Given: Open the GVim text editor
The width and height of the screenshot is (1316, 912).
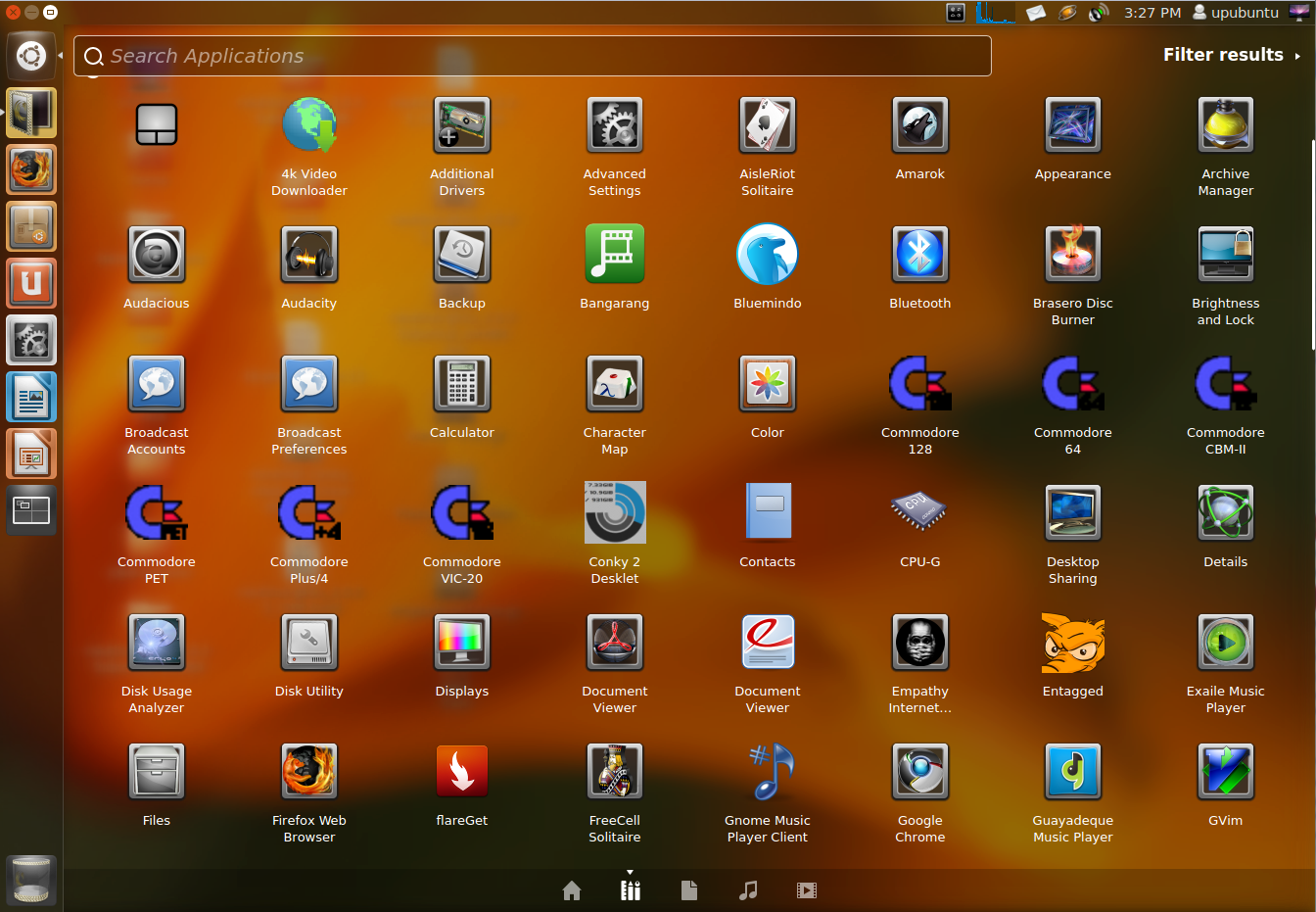Looking at the screenshot, I should pos(1225,770).
